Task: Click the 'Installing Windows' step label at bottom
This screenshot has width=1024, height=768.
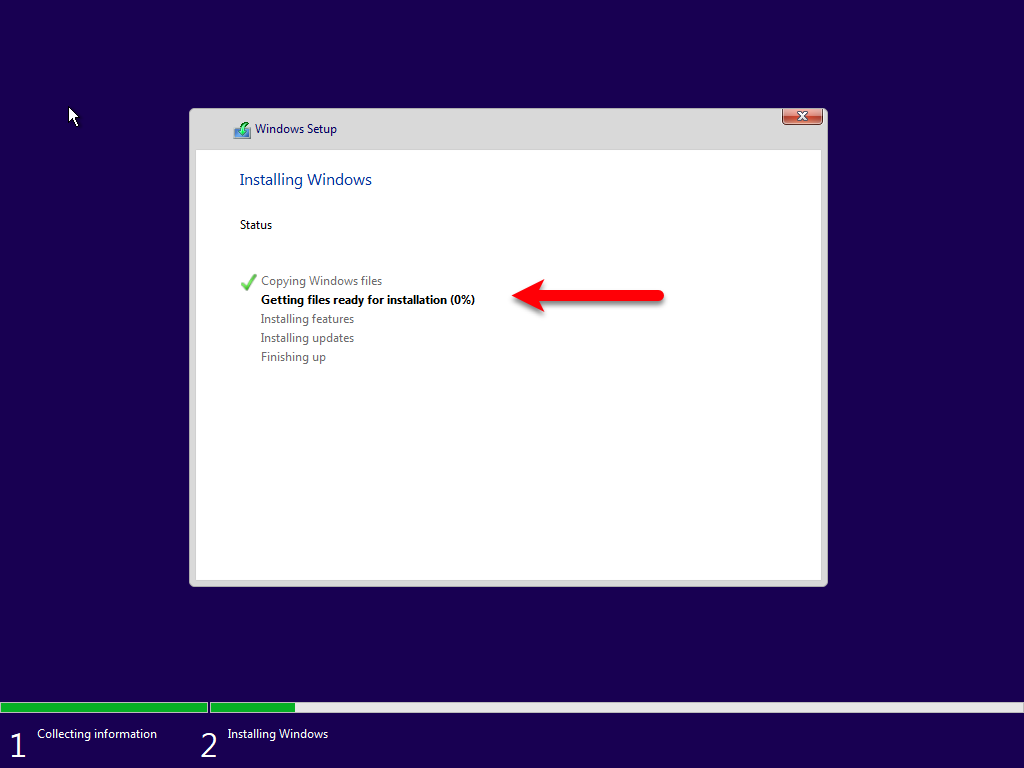Action: tap(278, 734)
